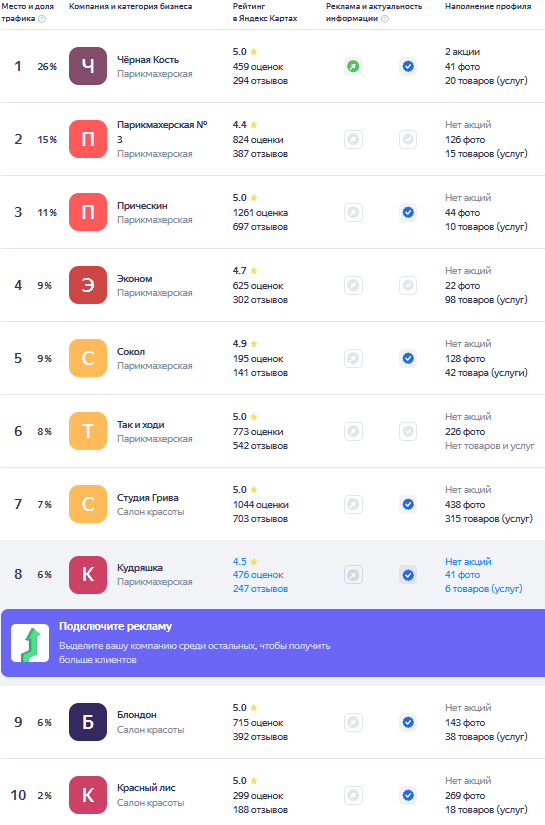Select the Парикмахерская № 3 company name
The height and width of the screenshot is (825, 545).
(x=162, y=132)
